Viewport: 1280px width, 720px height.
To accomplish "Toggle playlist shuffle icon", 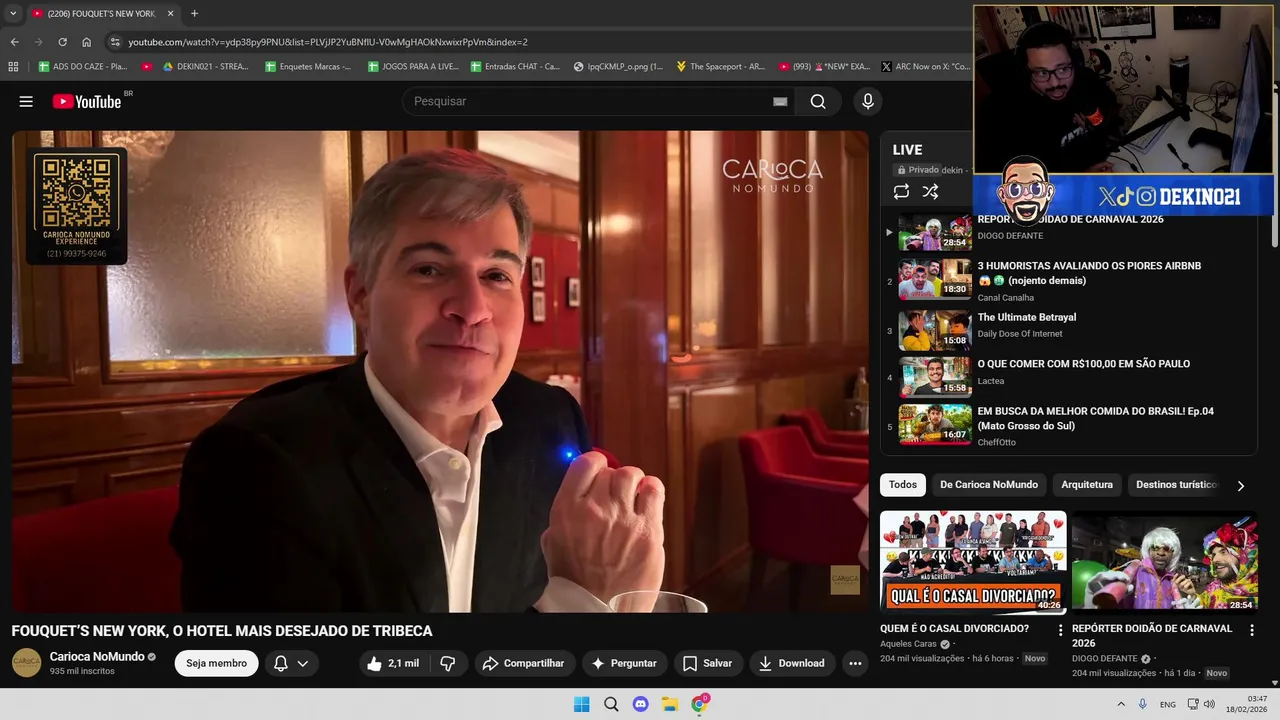I will pos(930,191).
